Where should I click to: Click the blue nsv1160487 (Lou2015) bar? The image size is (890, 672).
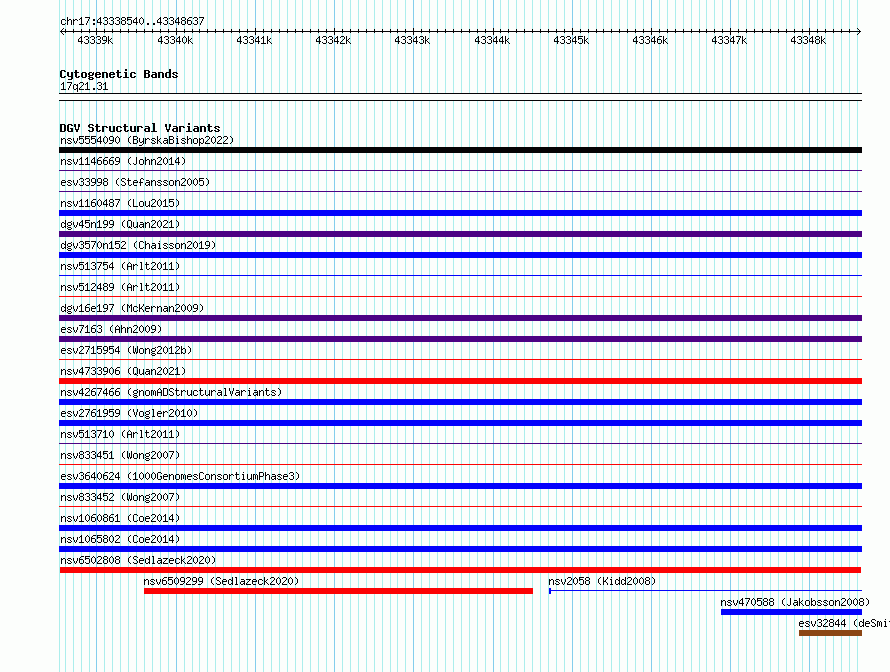tap(460, 213)
